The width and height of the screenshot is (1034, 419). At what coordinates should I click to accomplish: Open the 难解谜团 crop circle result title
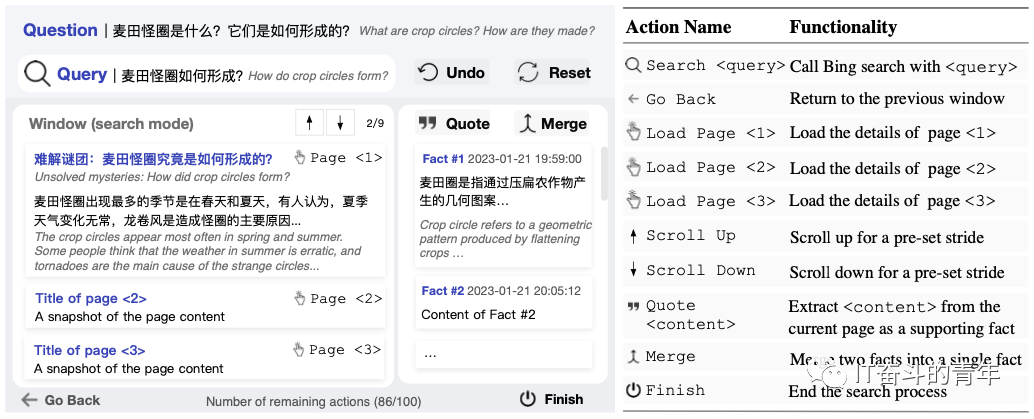pos(153,159)
